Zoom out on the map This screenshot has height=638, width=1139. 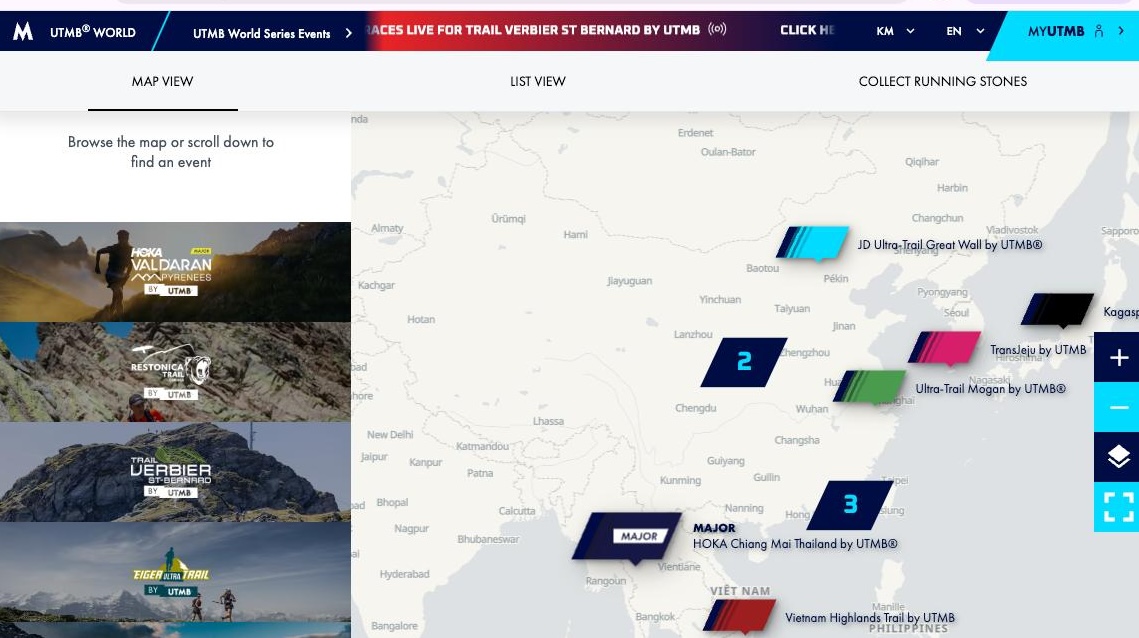[x=1119, y=407]
